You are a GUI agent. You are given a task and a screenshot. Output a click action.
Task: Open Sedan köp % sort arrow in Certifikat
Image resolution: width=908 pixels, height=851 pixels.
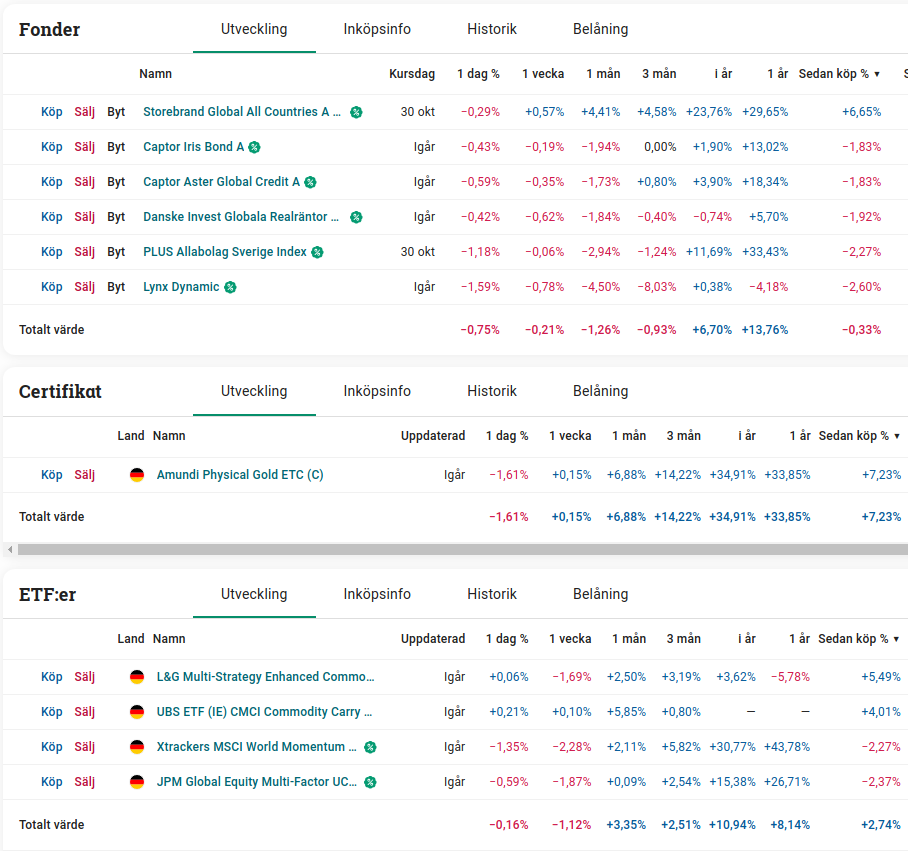pyautogui.click(x=897, y=436)
